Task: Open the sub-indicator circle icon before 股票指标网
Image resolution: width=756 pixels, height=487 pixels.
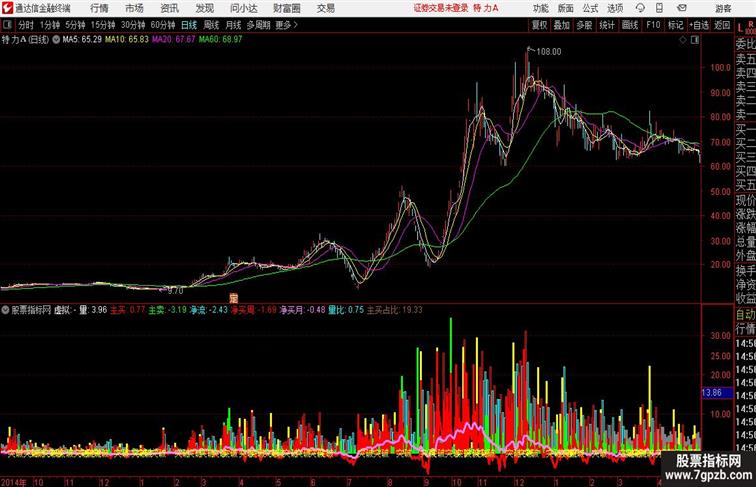Action: coord(5,310)
